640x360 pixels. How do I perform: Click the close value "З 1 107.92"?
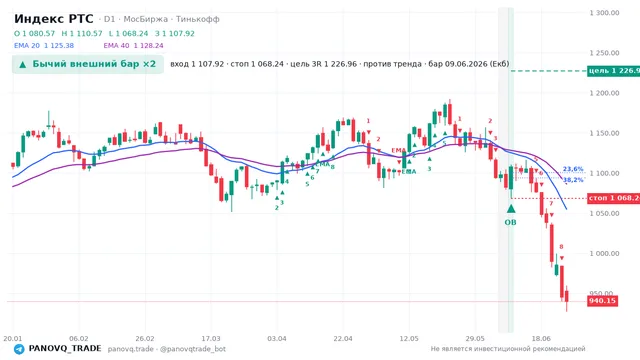(x=175, y=33)
